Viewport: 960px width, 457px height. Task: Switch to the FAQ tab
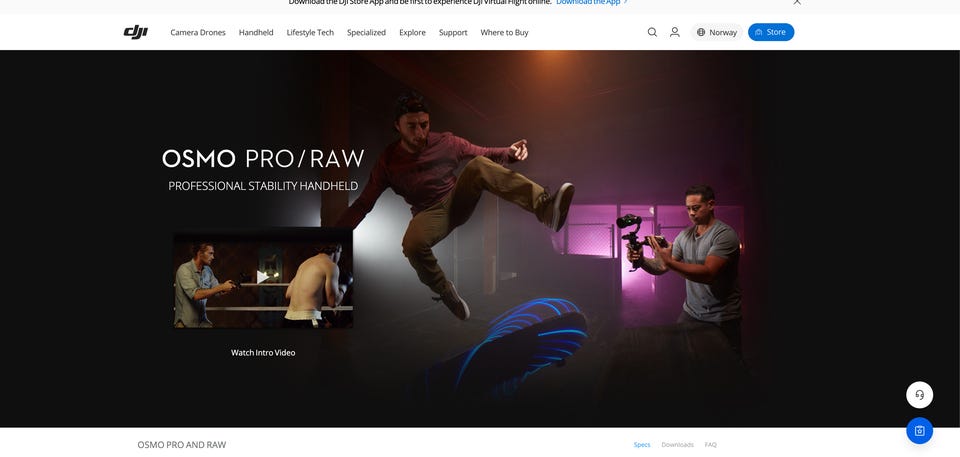(x=710, y=445)
